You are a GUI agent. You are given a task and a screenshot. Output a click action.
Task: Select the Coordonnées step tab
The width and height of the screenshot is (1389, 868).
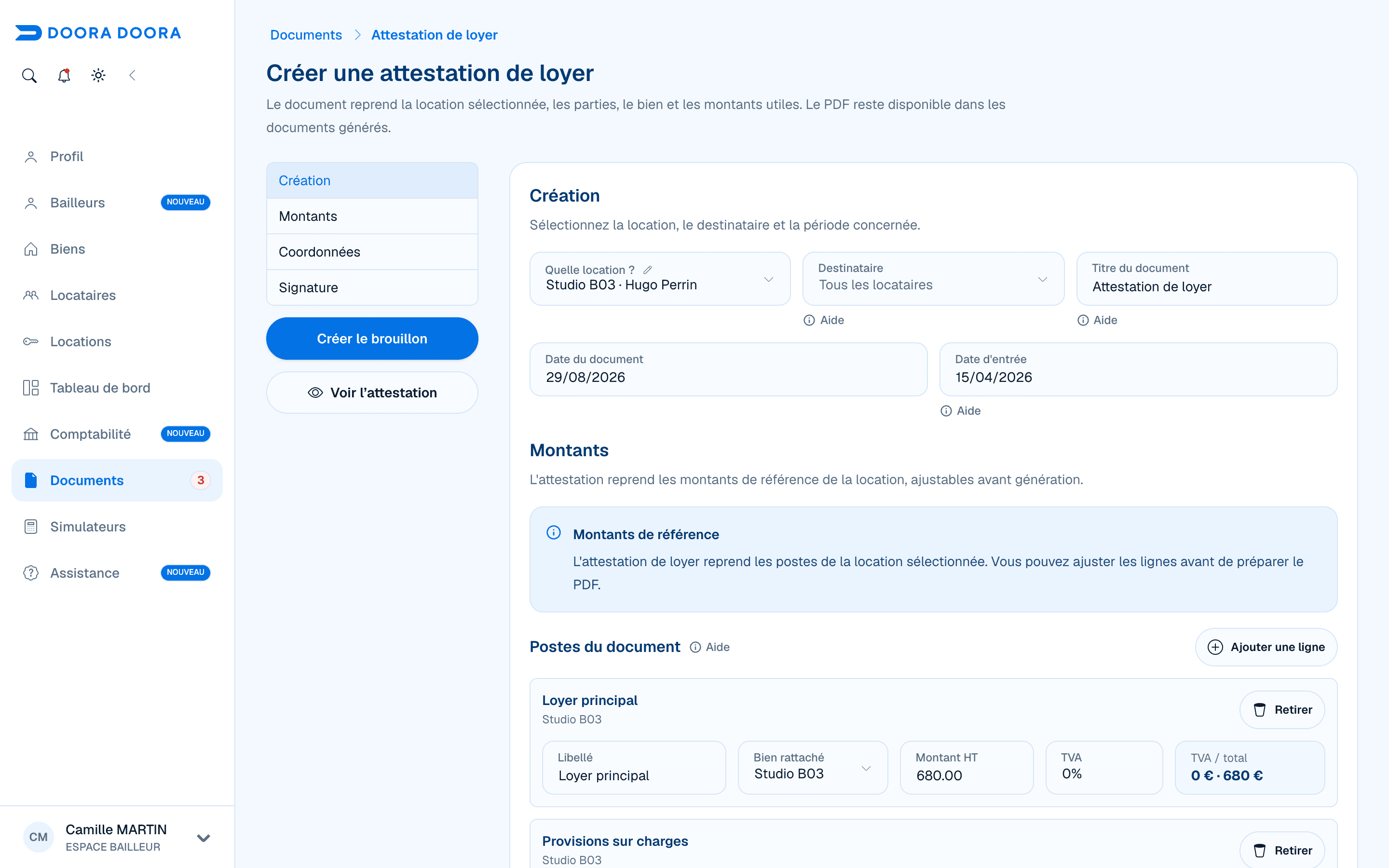[x=372, y=252]
